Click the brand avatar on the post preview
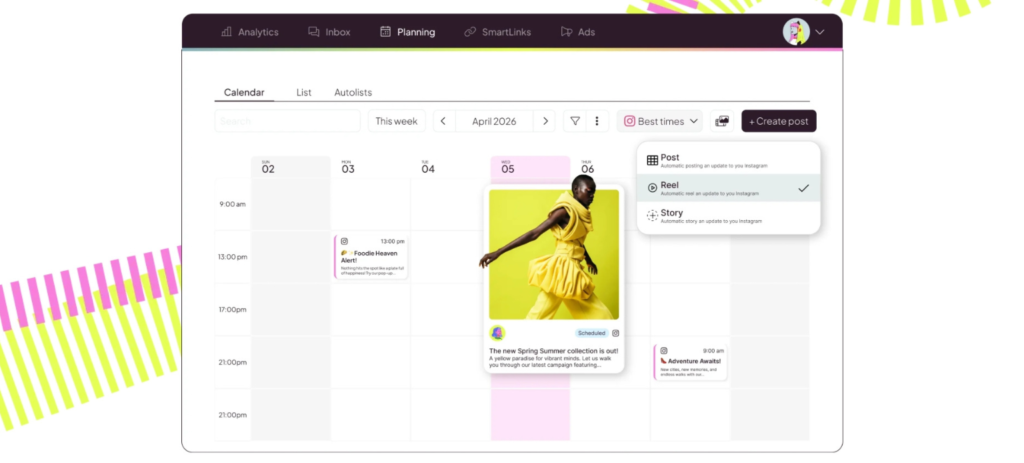Image resolution: width=1024 pixels, height=463 pixels. (497, 333)
